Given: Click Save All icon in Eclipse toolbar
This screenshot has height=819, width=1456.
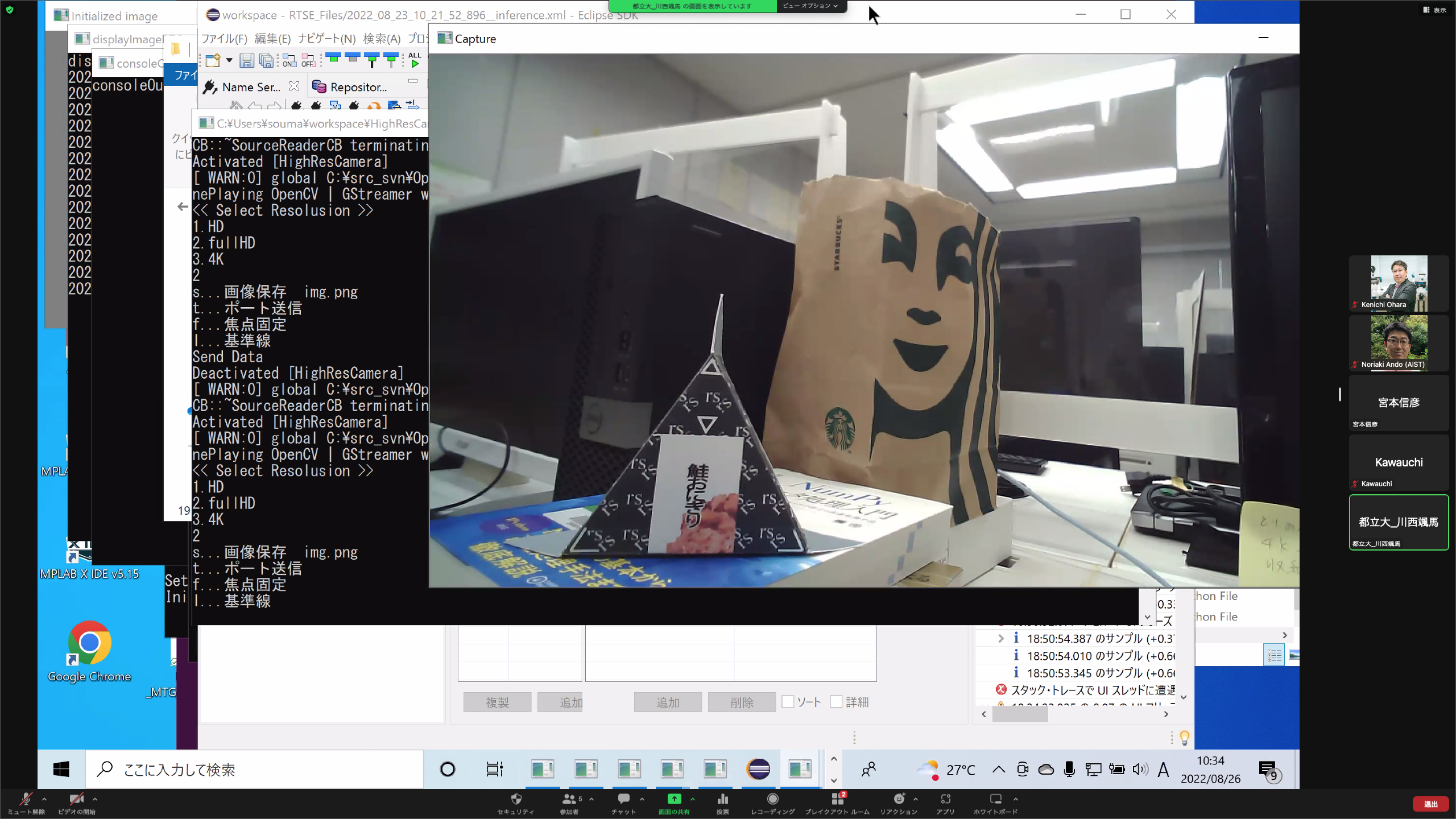Looking at the screenshot, I should (x=266, y=61).
